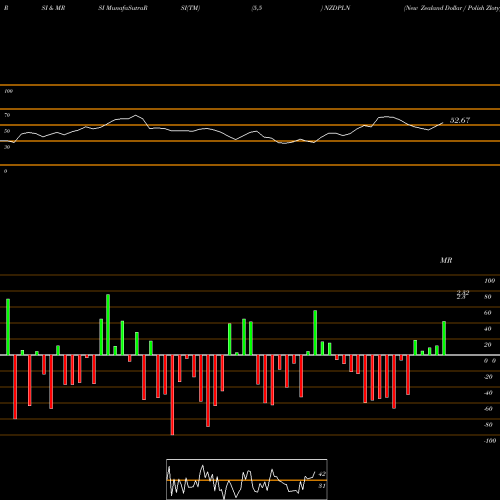The height and width of the screenshot is (500, 500).
Task: Click the MR axis label -80
Action: tap(488, 425)
